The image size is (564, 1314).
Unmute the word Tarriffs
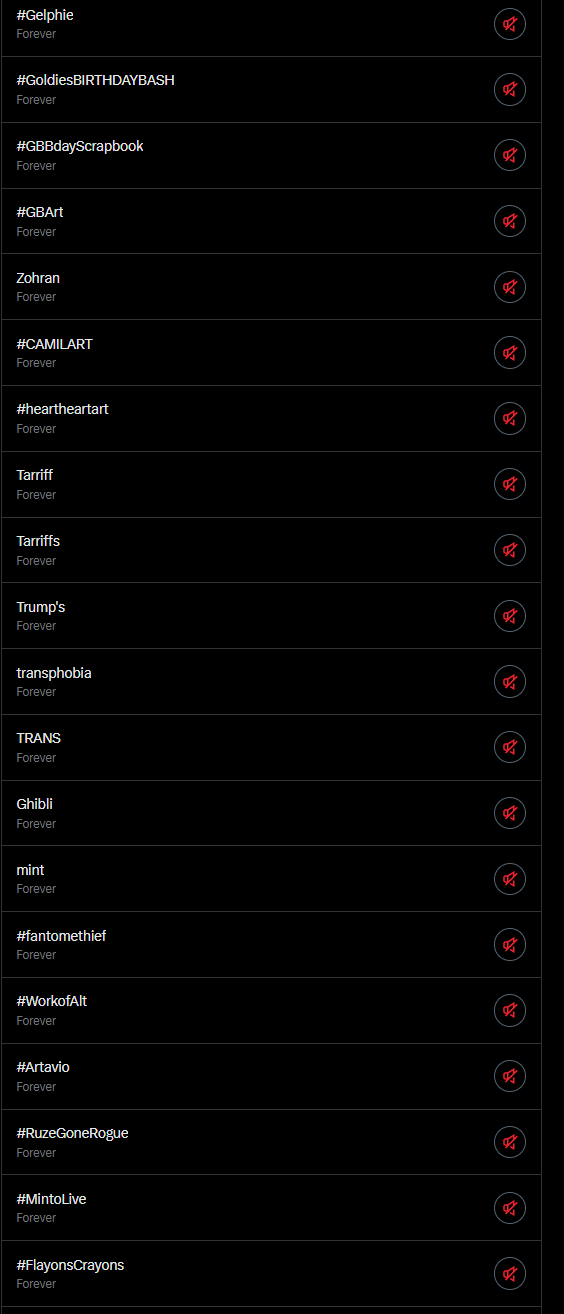click(510, 550)
